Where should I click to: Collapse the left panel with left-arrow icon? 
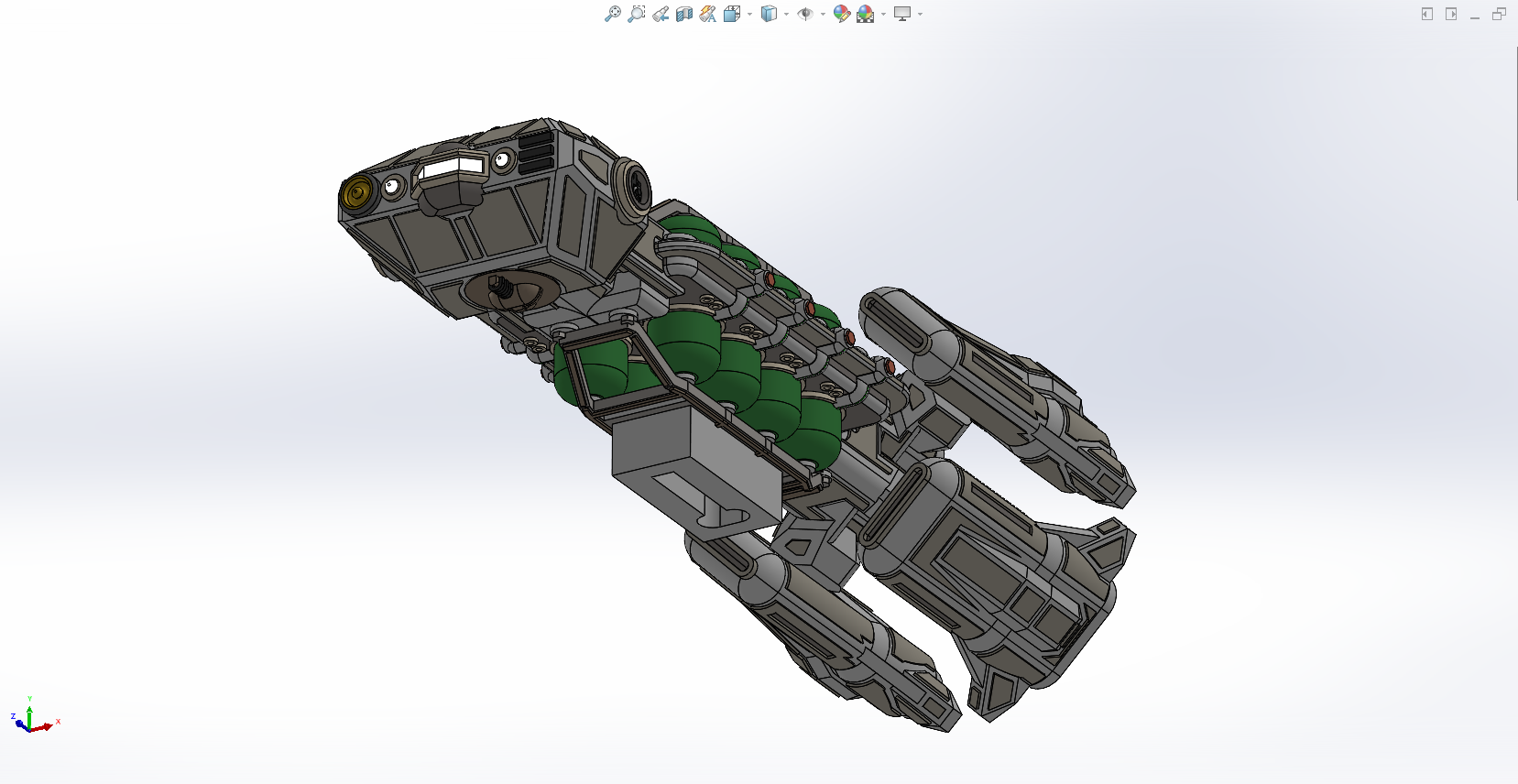click(x=1427, y=14)
